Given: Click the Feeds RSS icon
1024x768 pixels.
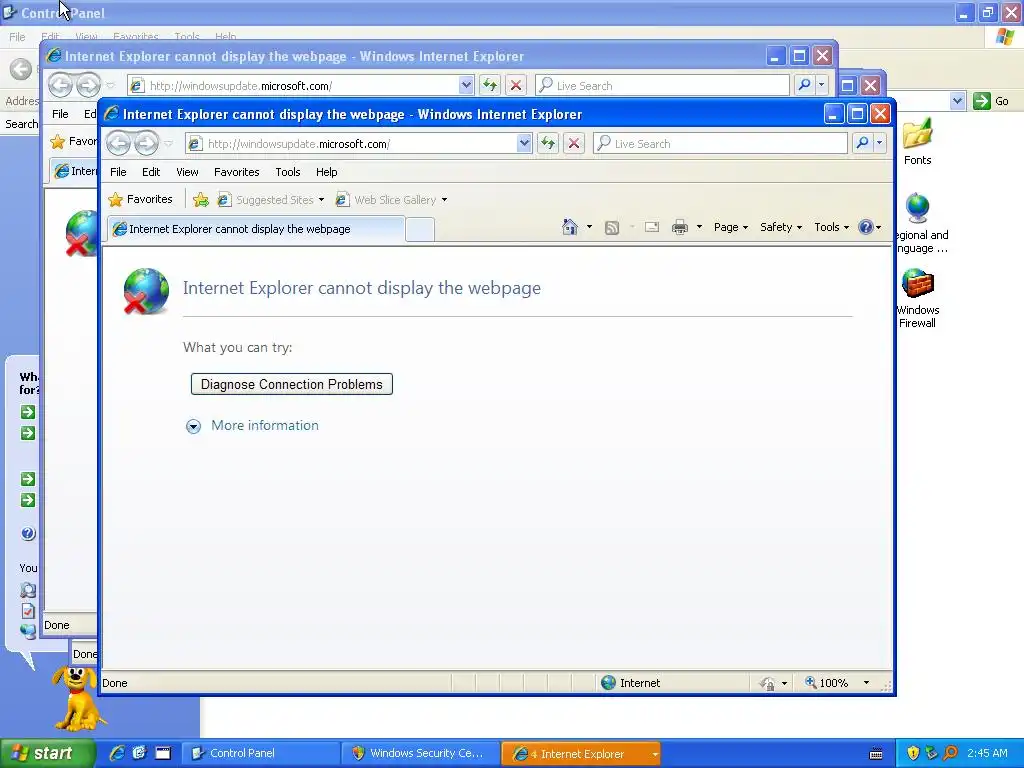Looking at the screenshot, I should pos(611,227).
